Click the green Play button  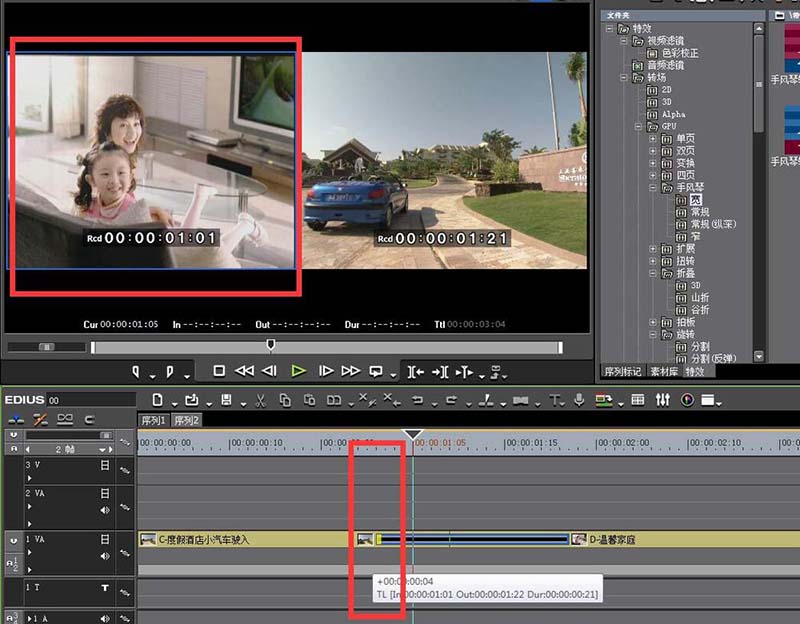[298, 370]
